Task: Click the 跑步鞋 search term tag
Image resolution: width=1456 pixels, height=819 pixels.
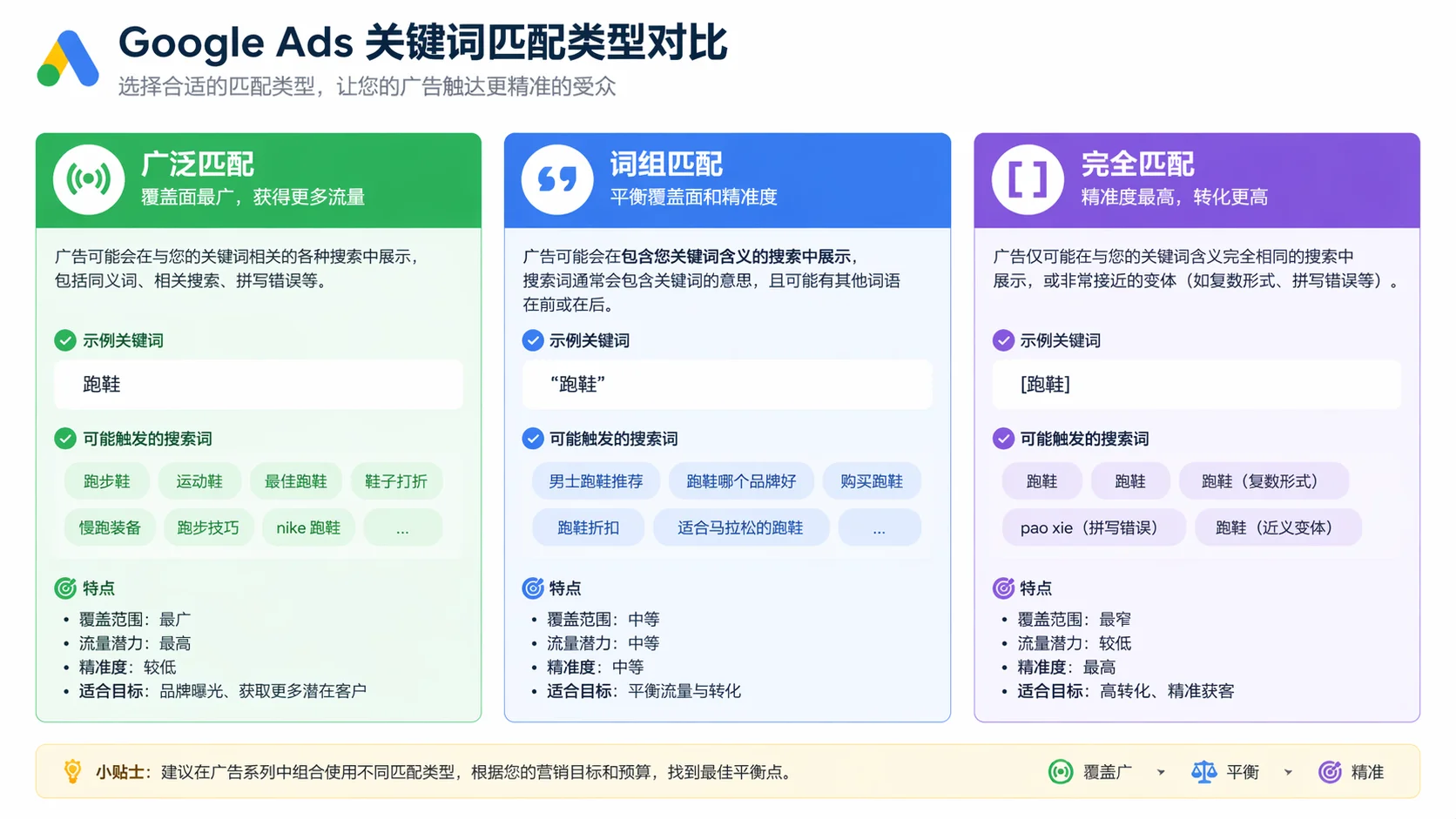Action: pyautogui.click(x=107, y=480)
